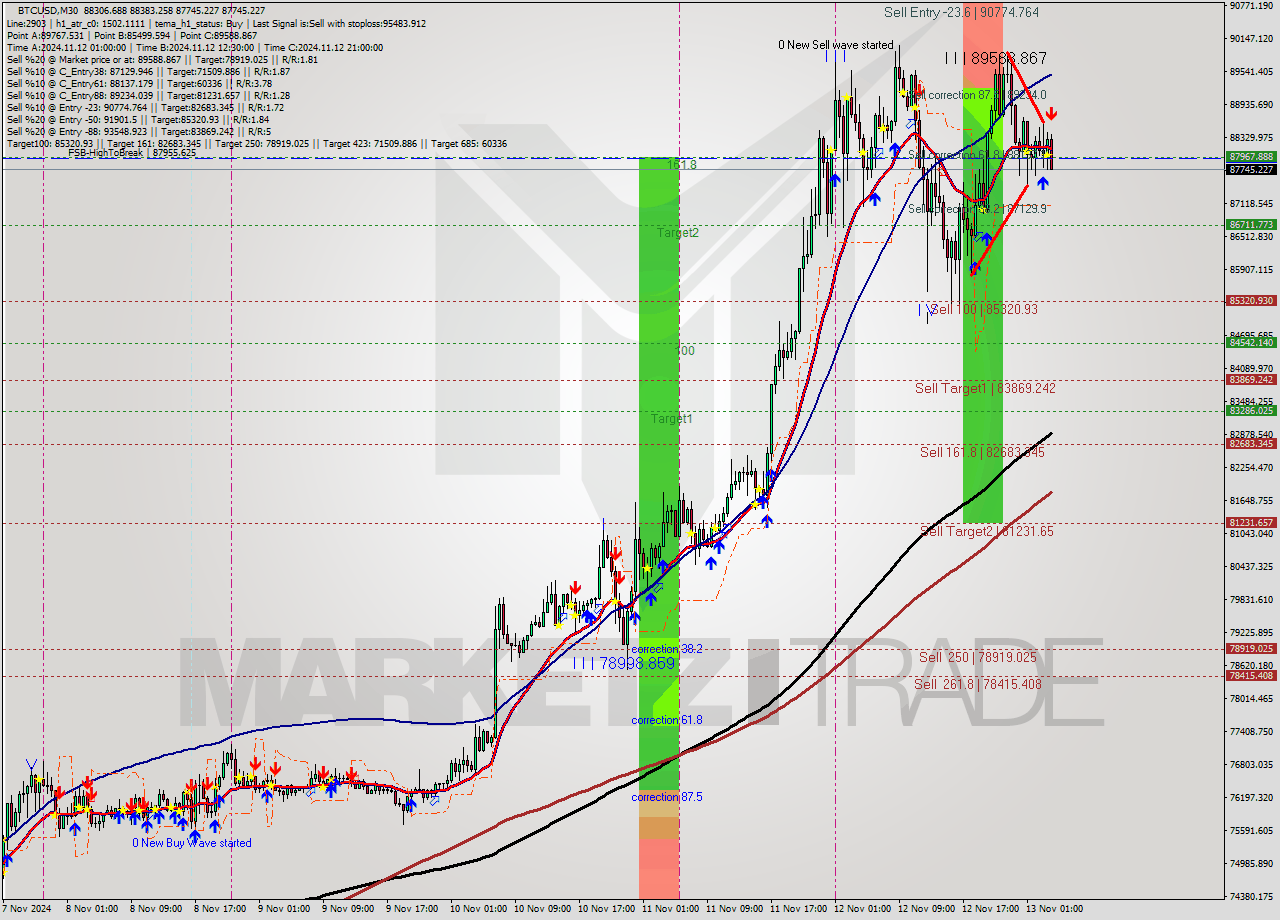Screen dimensions: 1280x920
Task: Select the red 78415.408 price tag
Action: 1251,675
